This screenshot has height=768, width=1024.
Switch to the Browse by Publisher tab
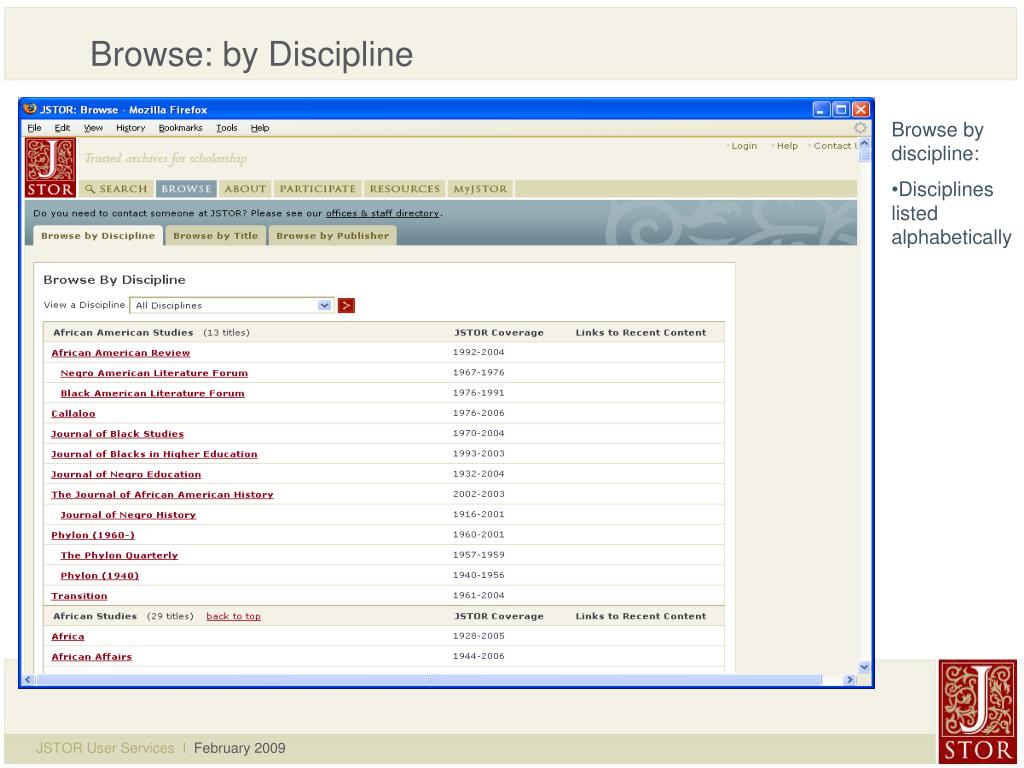click(x=332, y=236)
